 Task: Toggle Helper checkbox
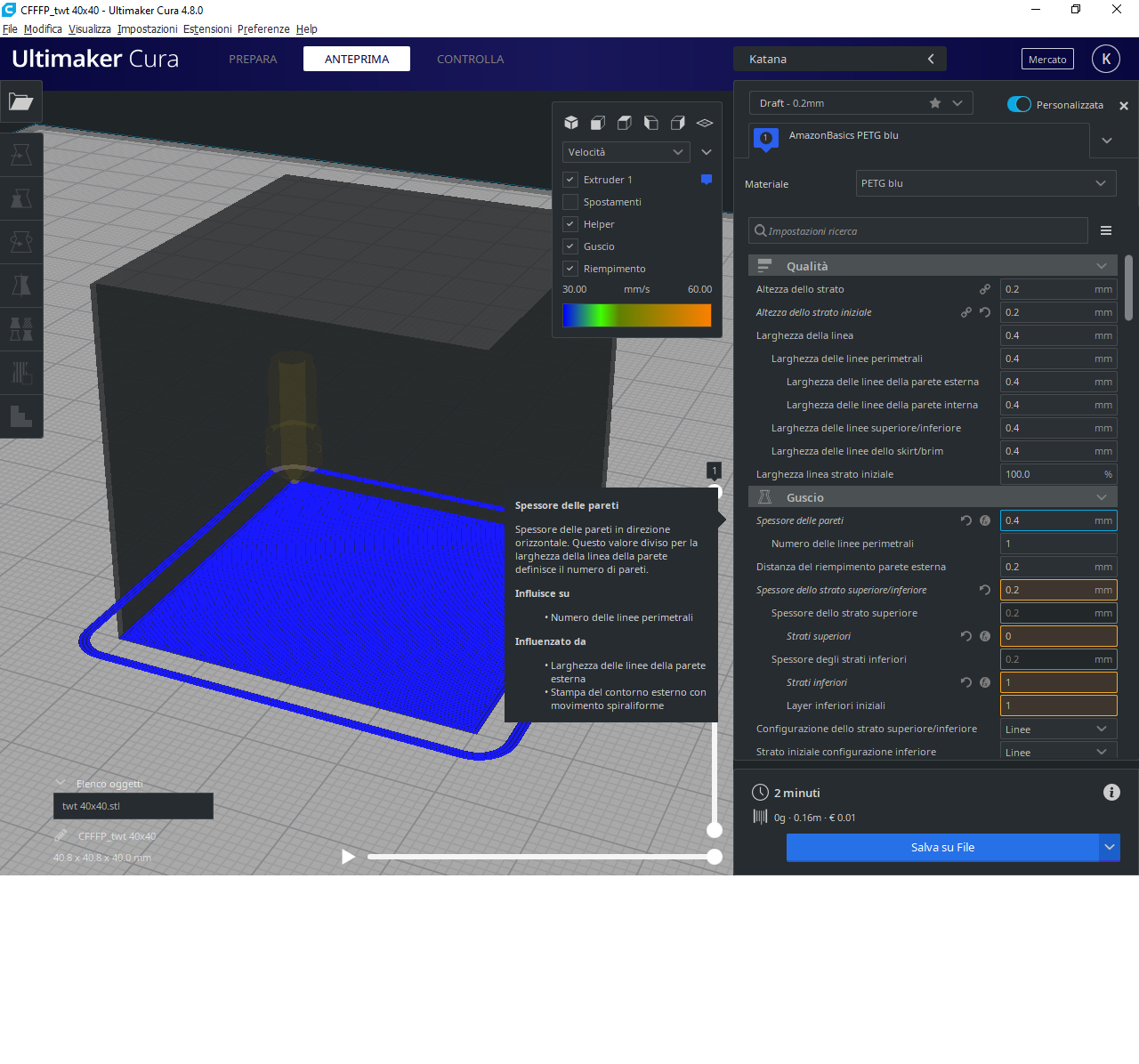[x=570, y=224]
